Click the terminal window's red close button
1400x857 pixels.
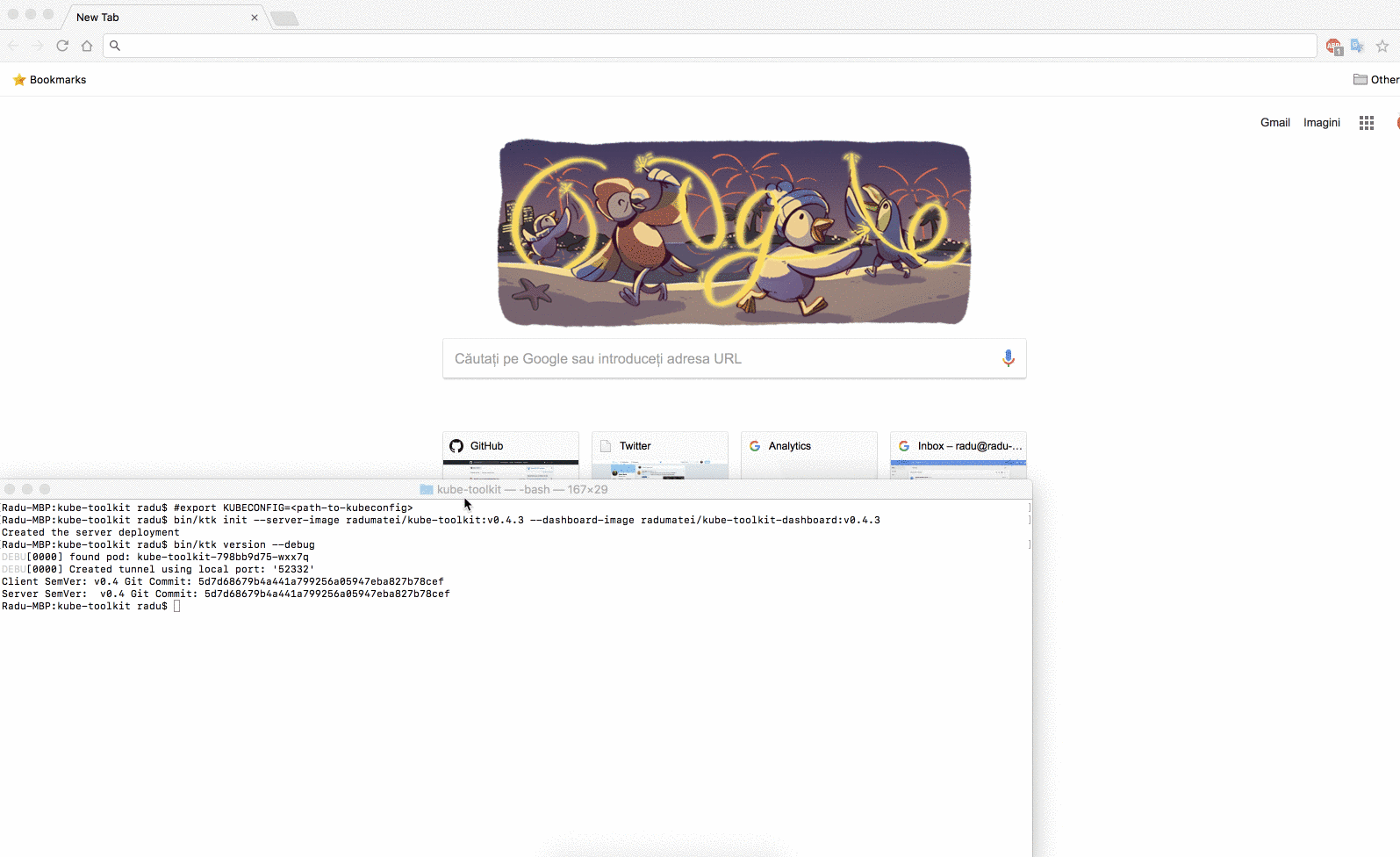point(10,489)
